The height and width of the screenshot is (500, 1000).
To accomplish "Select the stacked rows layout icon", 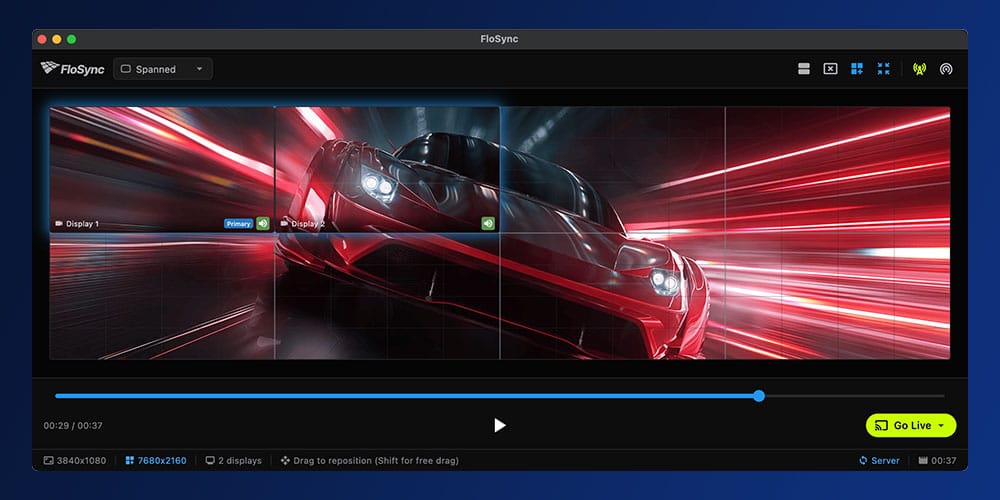I will (804, 69).
